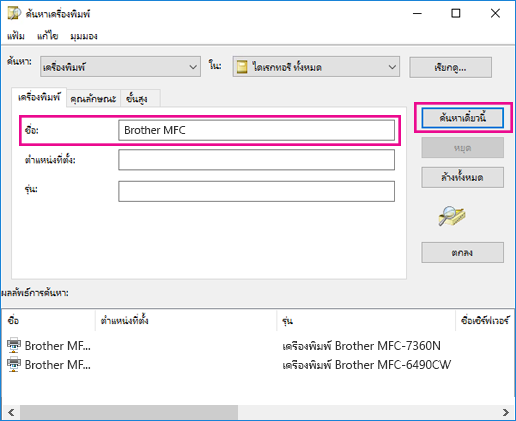This screenshot has width=516, height=421.
Task: Sort results by the รุ่น column header
Action: [x=366, y=320]
